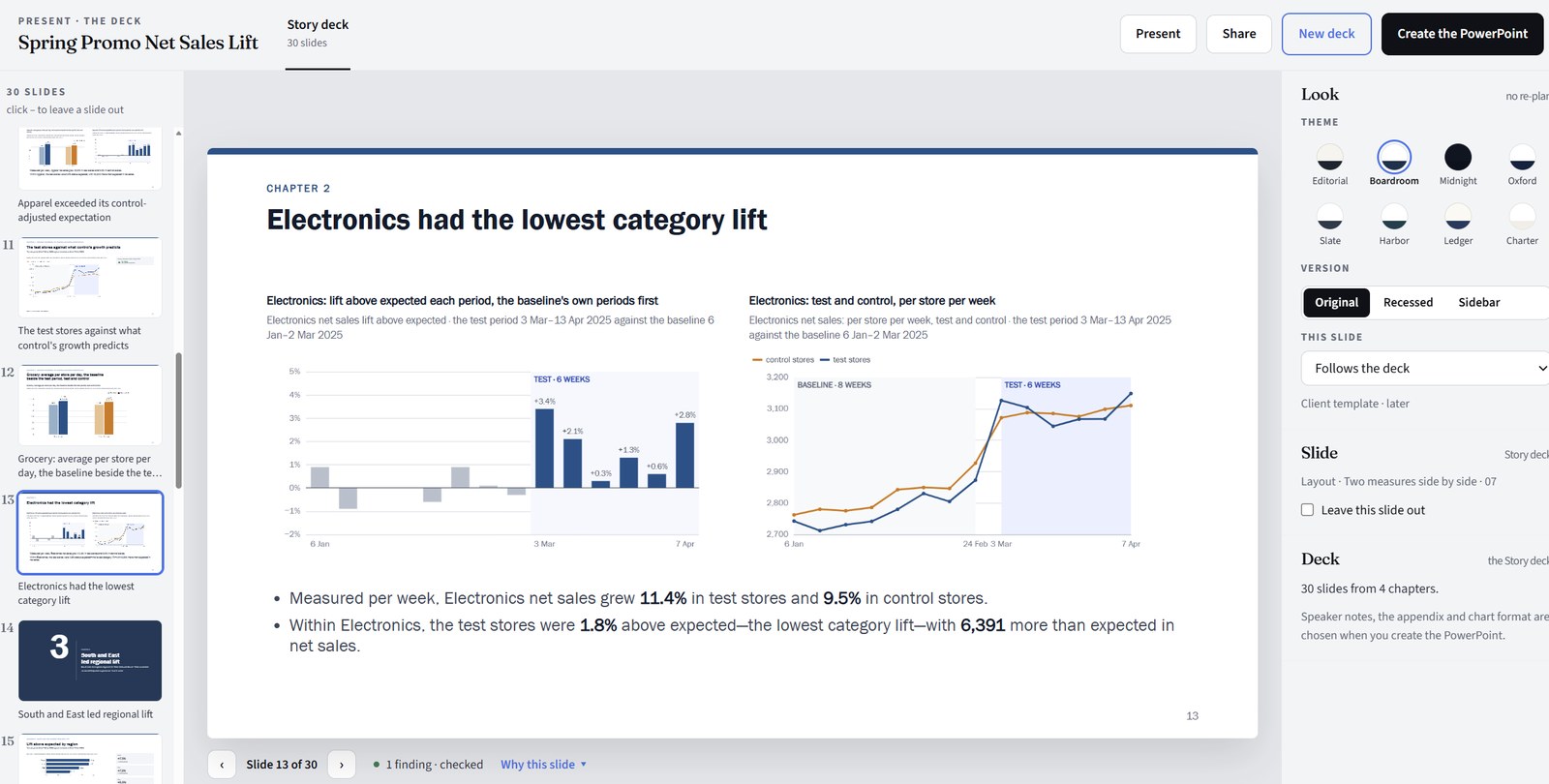
Task: Click the Share button
Action: tap(1239, 34)
